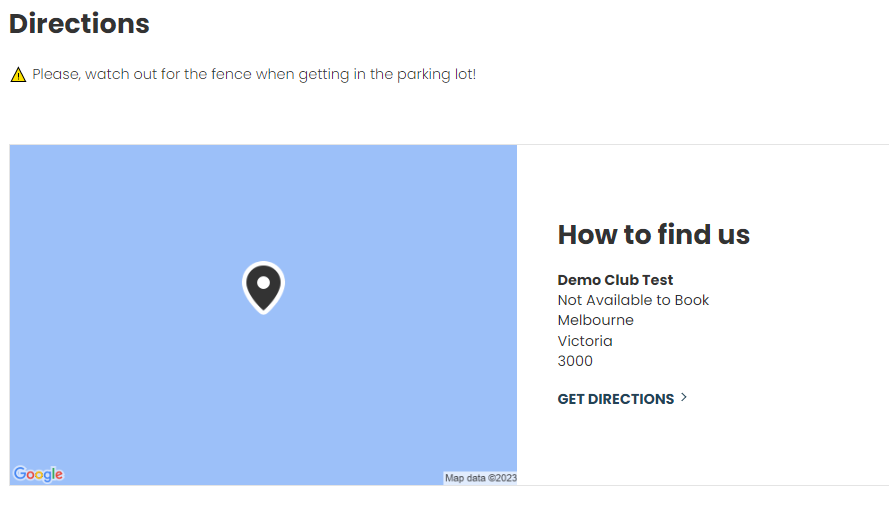This screenshot has height=512, width=889.
Task: Click the black map location pin
Action: [263, 287]
